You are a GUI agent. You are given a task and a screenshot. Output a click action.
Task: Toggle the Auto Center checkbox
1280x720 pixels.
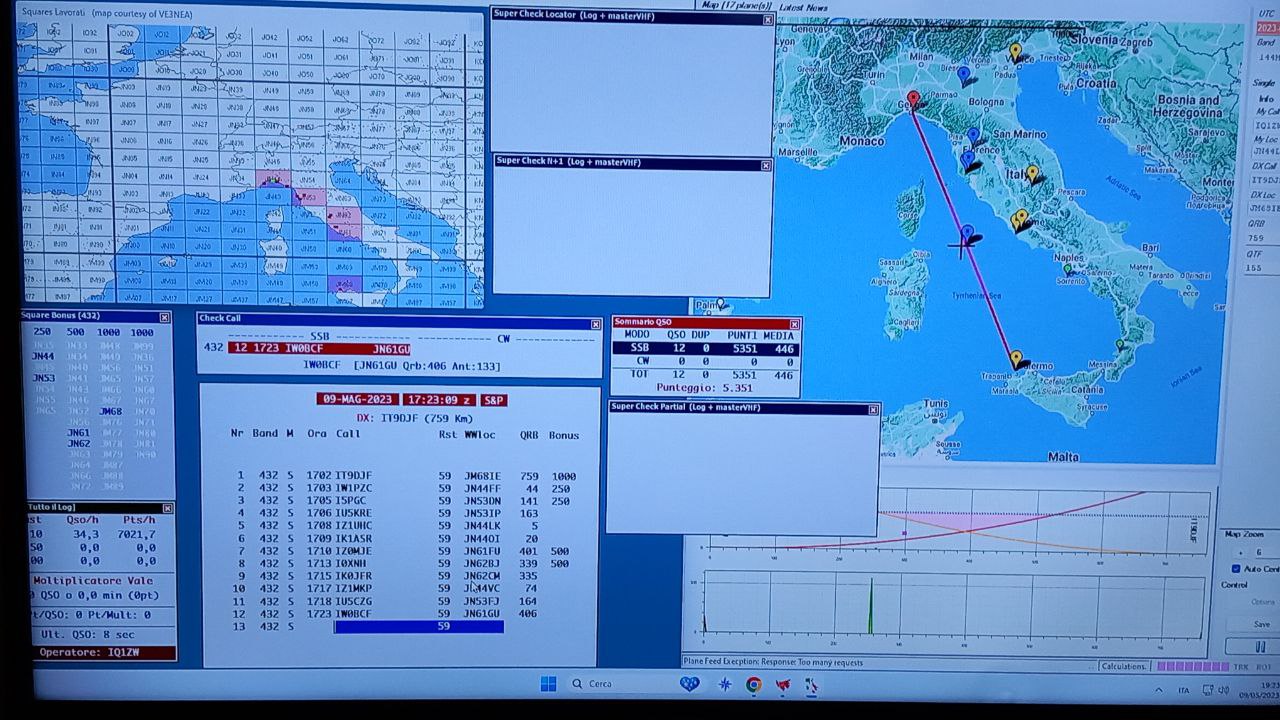(x=1236, y=569)
